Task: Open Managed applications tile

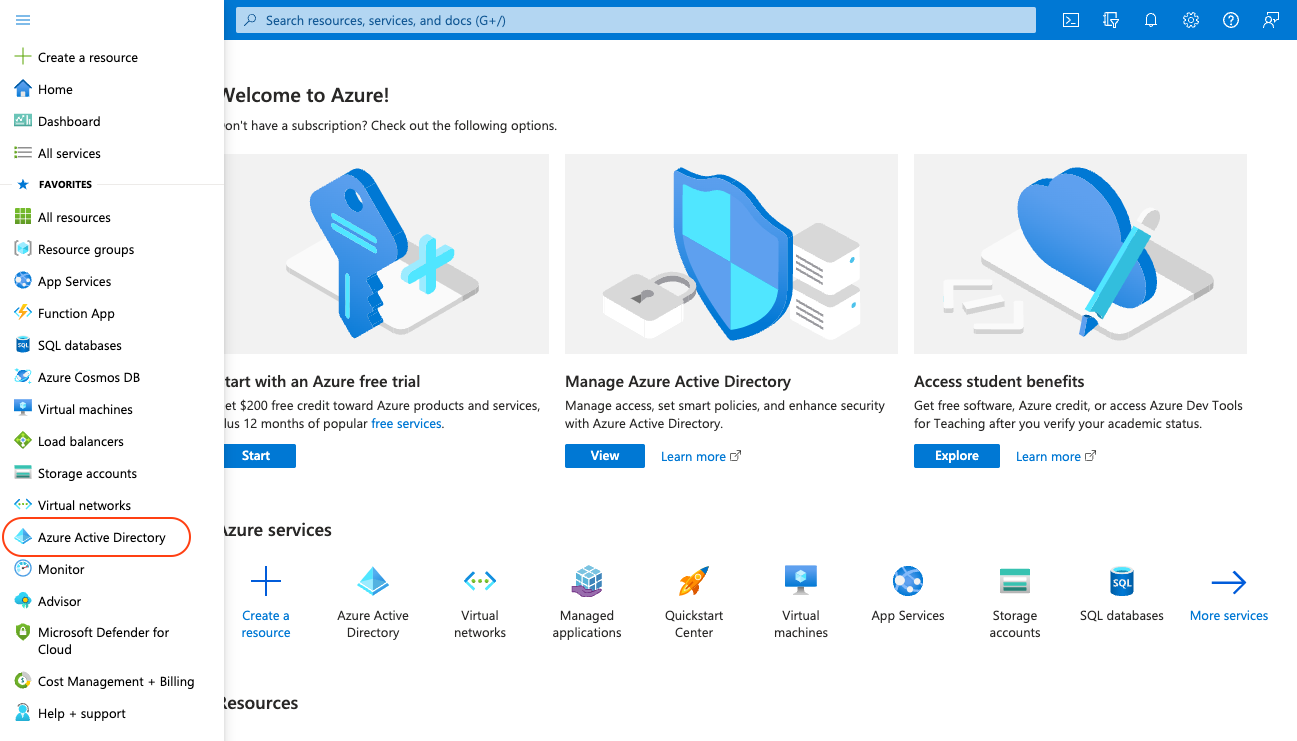Action: (x=587, y=602)
